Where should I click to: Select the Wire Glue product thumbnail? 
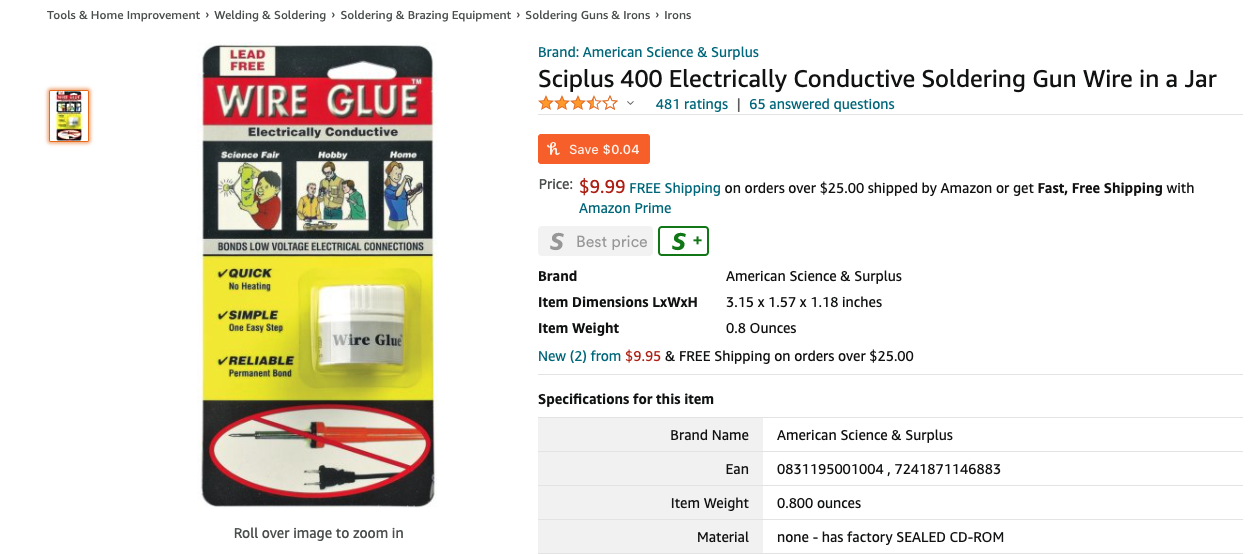[x=69, y=116]
